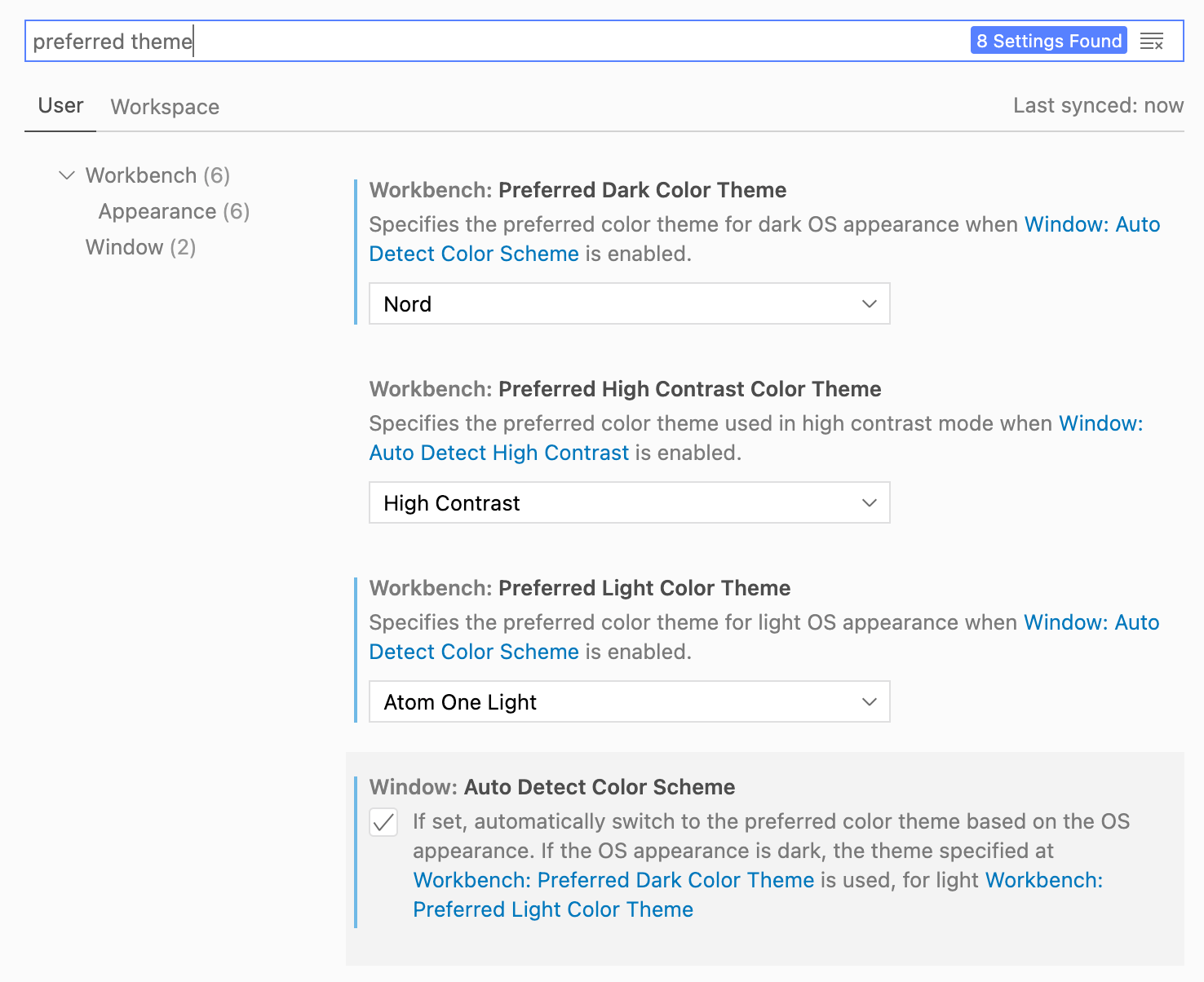The image size is (1204, 982).
Task: Click the Last synced: now status
Action: pos(1098,106)
